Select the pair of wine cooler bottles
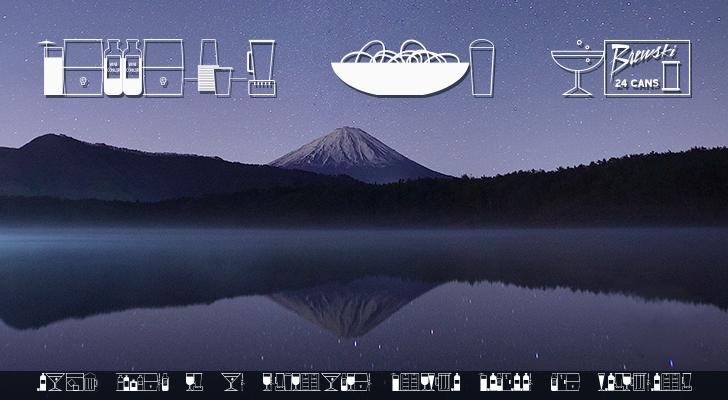 (122, 69)
